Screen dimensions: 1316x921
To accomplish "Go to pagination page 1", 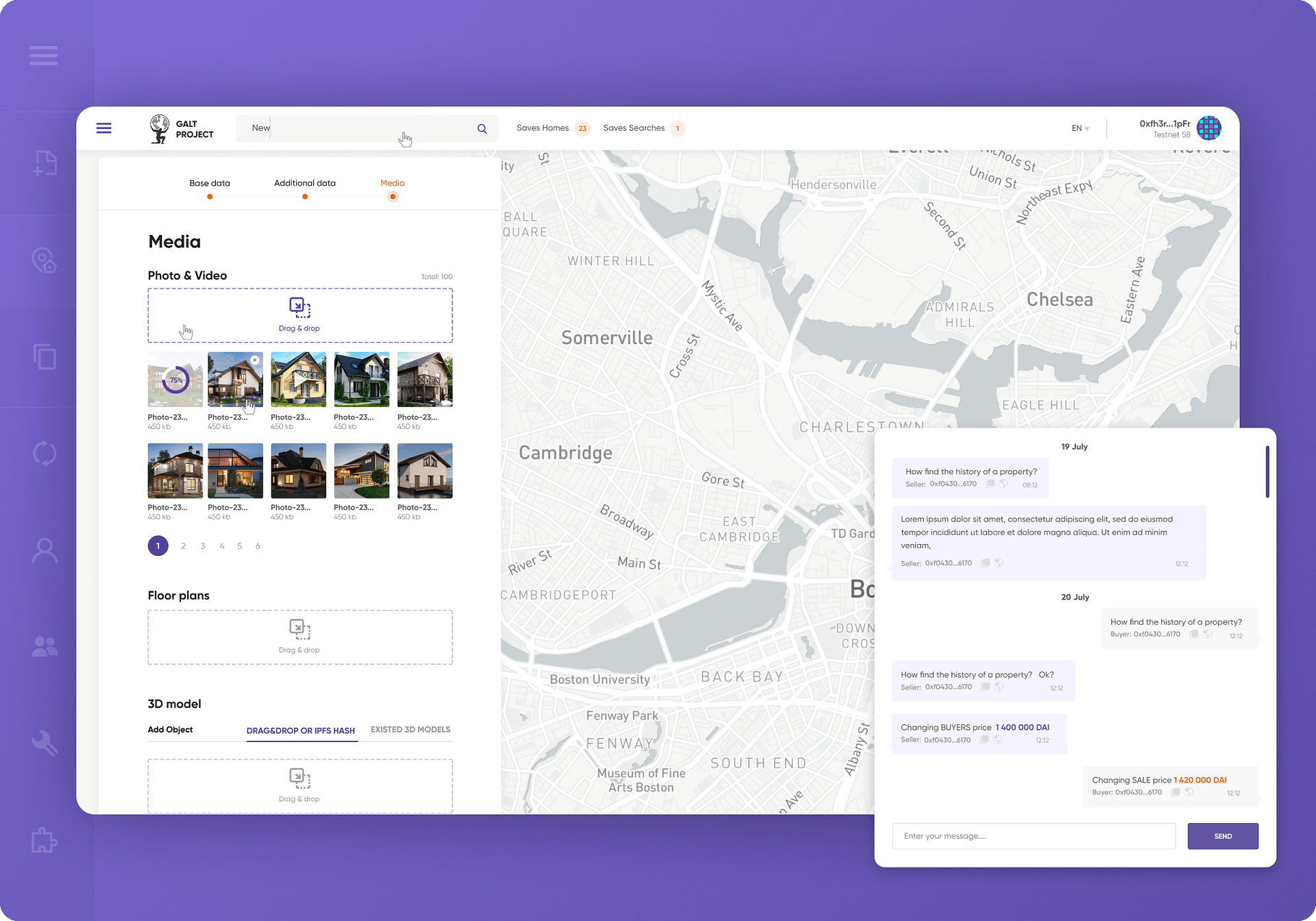I will [x=158, y=546].
